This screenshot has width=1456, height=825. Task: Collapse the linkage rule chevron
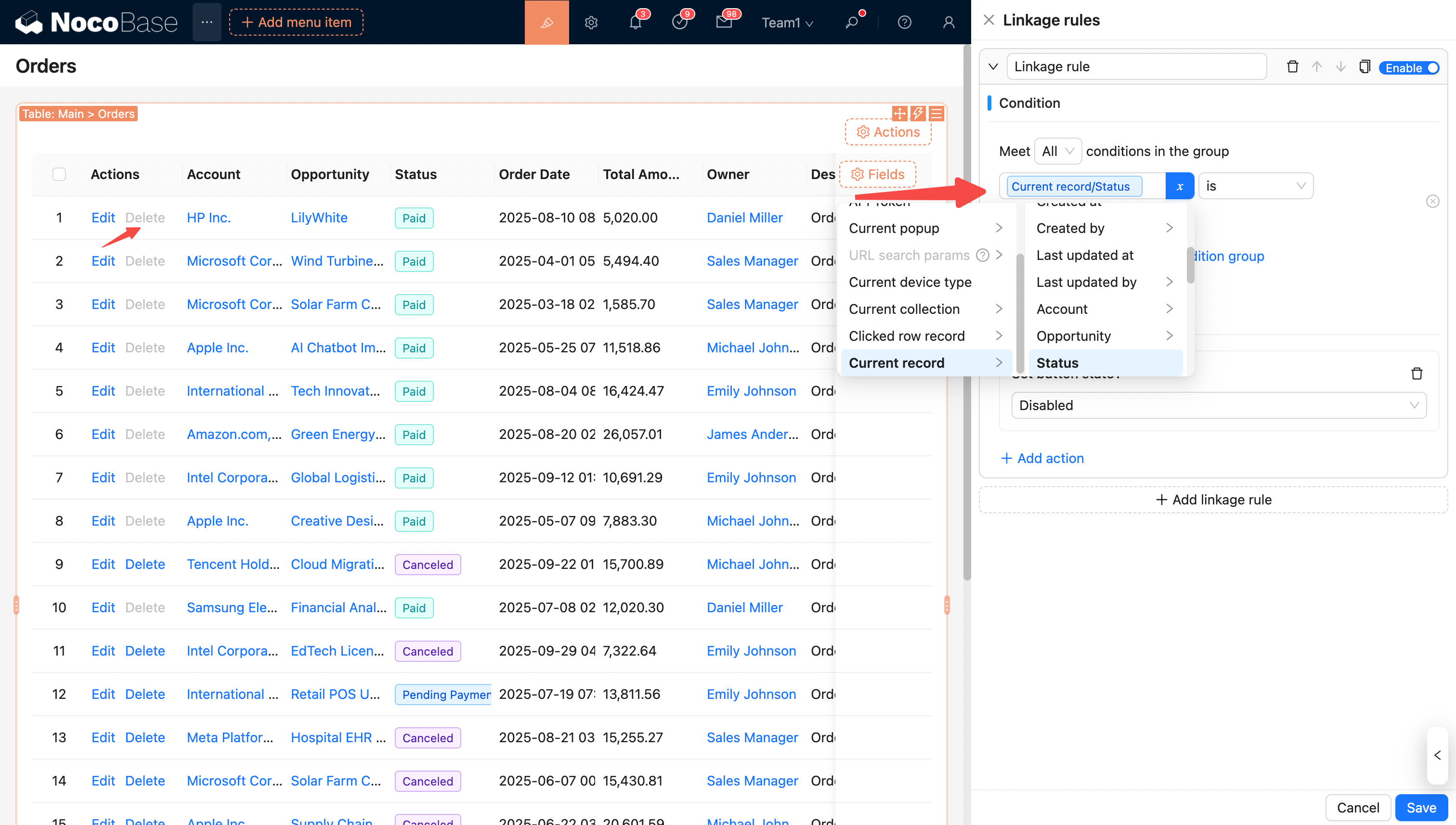(993, 67)
